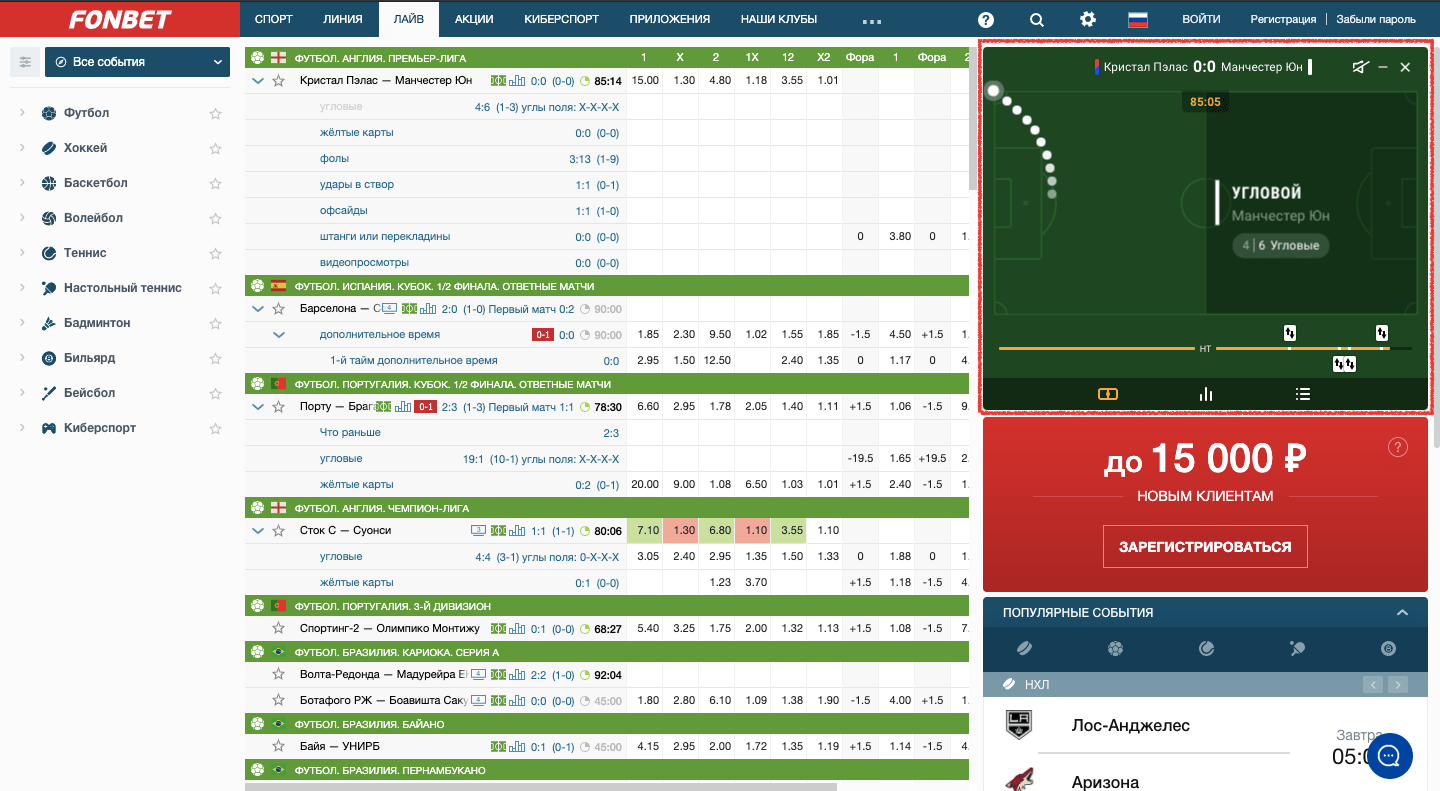This screenshot has height=791, width=1440.
Task: Select highlighted odds 7.10 for Сток С
Action: [645, 531]
